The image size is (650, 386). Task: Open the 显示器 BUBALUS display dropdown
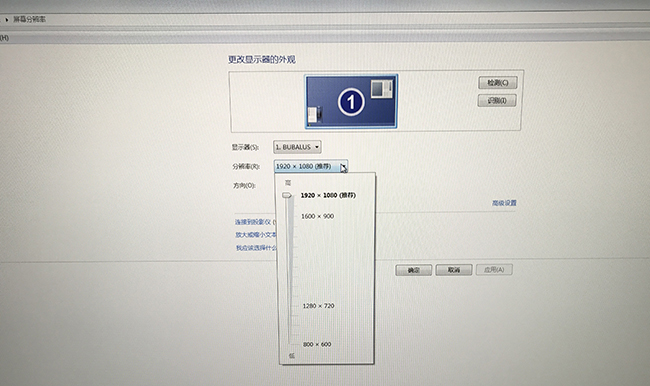tap(297, 147)
